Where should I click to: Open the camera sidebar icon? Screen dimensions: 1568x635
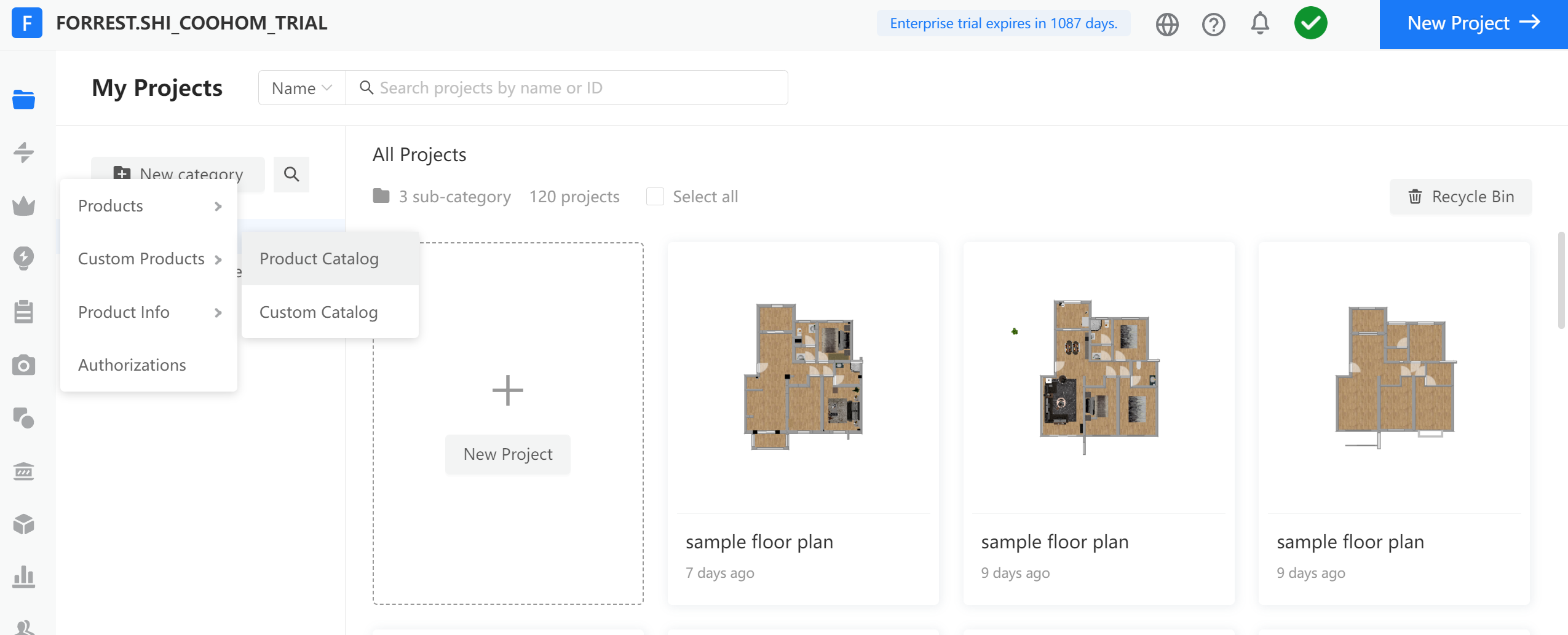coord(23,366)
